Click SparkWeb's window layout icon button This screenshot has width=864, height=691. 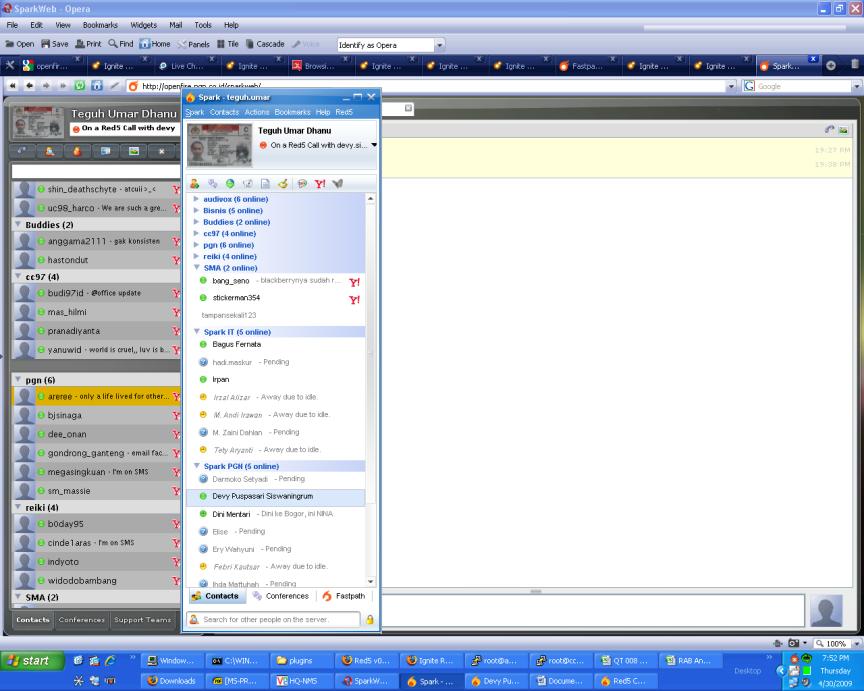[105, 151]
